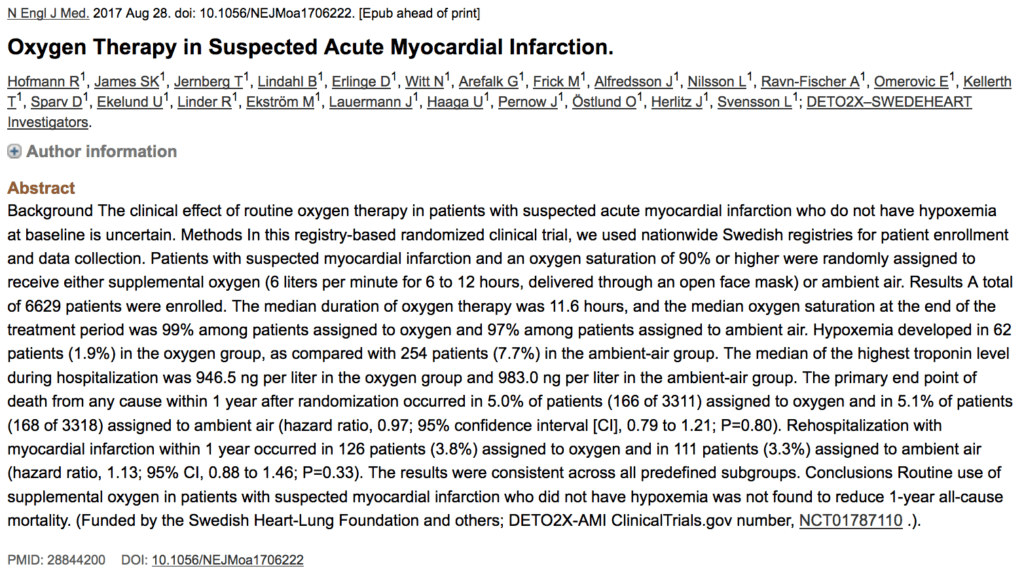This screenshot has width=1024, height=575.
Task: Open DOI 10.1056/NEJMoa1706222 link
Action: point(227,560)
